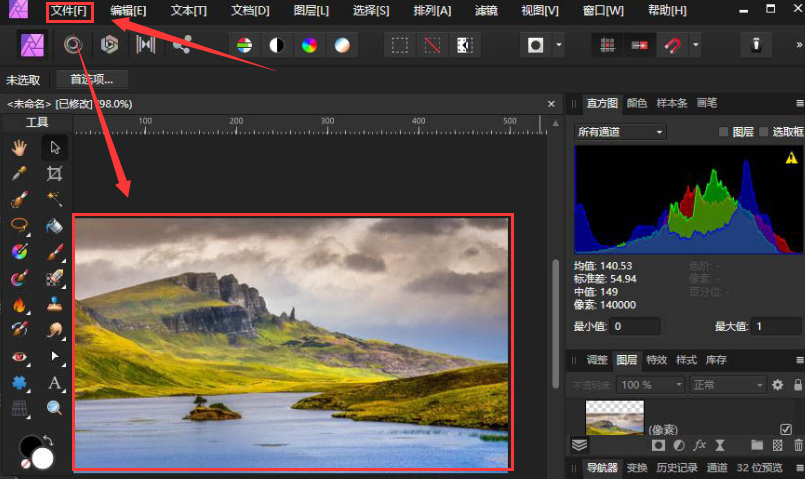Enable the 图层 checkbox in histogram

tap(725, 132)
